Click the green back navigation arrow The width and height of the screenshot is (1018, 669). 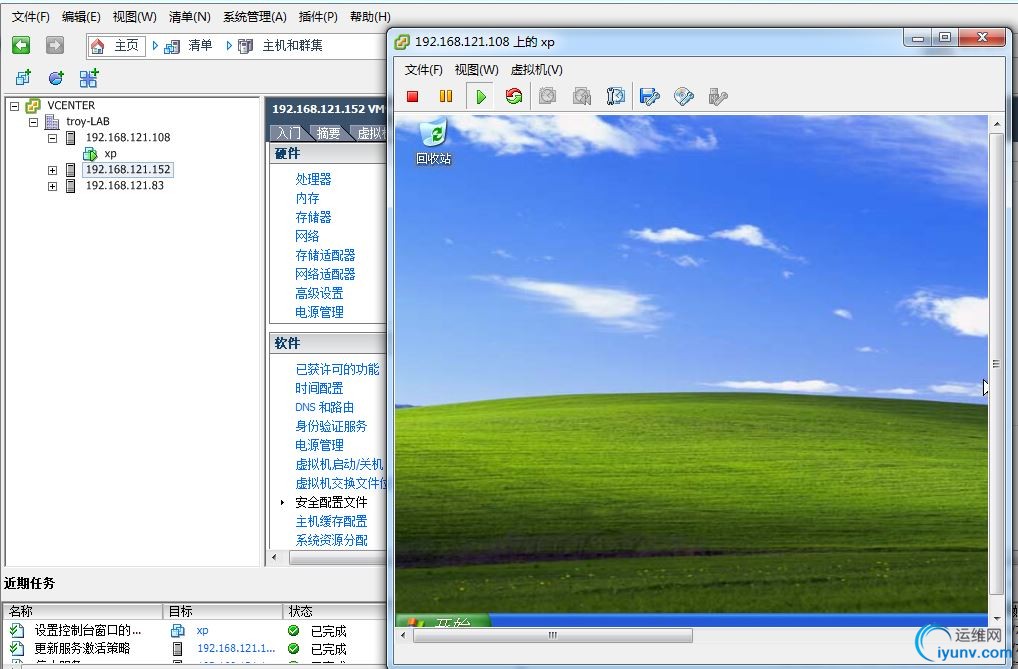(x=21, y=45)
